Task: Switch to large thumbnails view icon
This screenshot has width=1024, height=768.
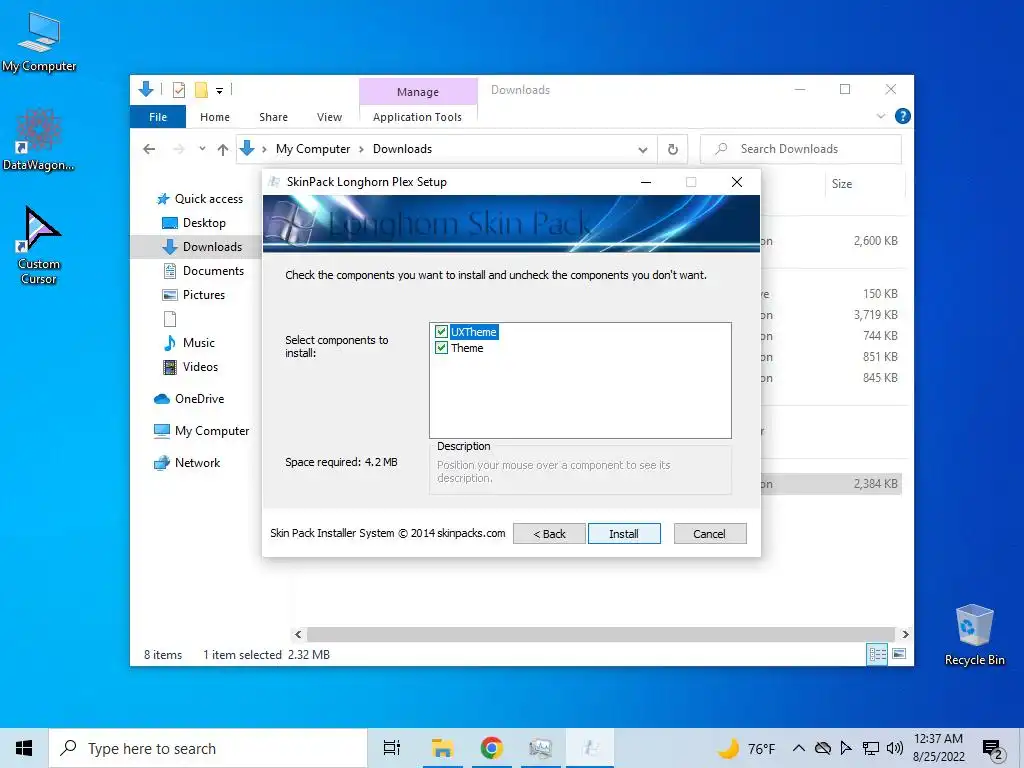Action: pos(899,654)
